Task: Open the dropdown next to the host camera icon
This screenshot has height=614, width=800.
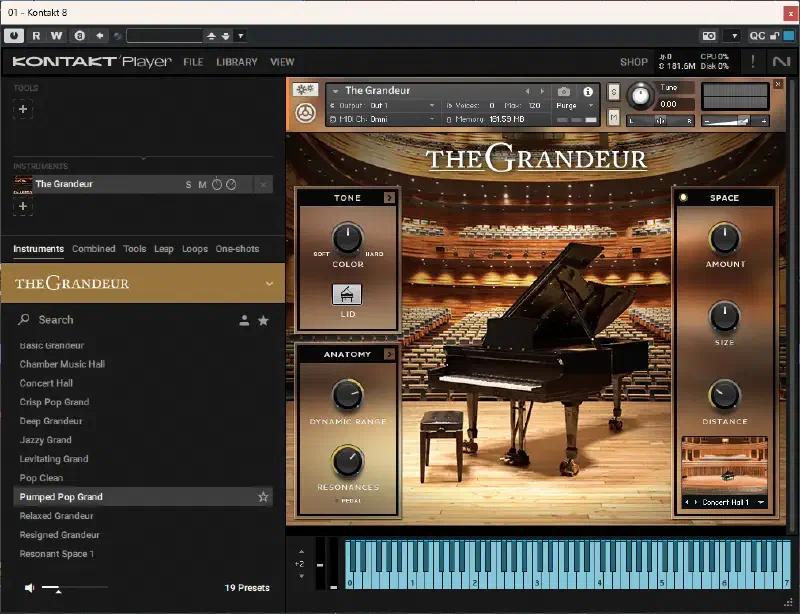Action: (734, 36)
